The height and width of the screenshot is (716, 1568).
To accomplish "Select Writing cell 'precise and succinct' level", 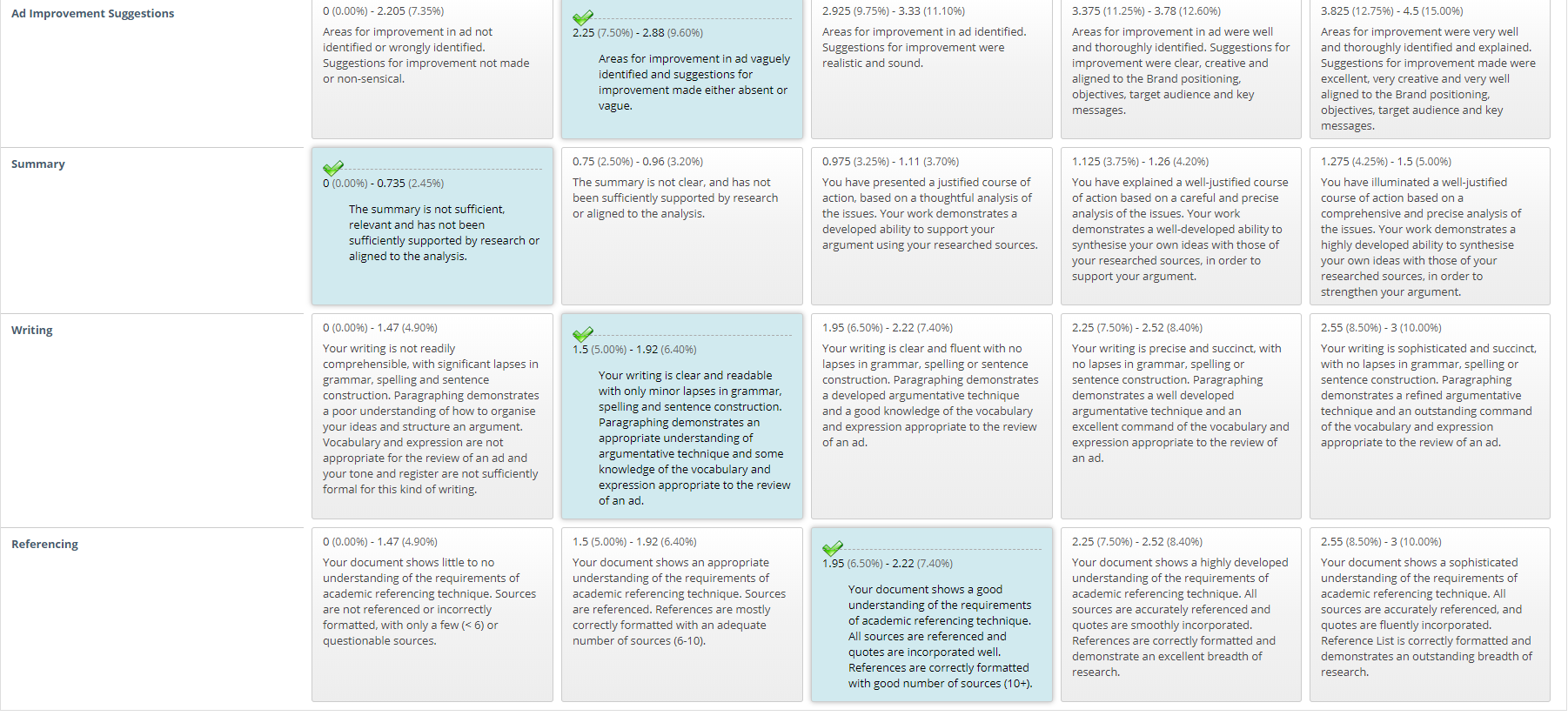I will (x=1181, y=417).
